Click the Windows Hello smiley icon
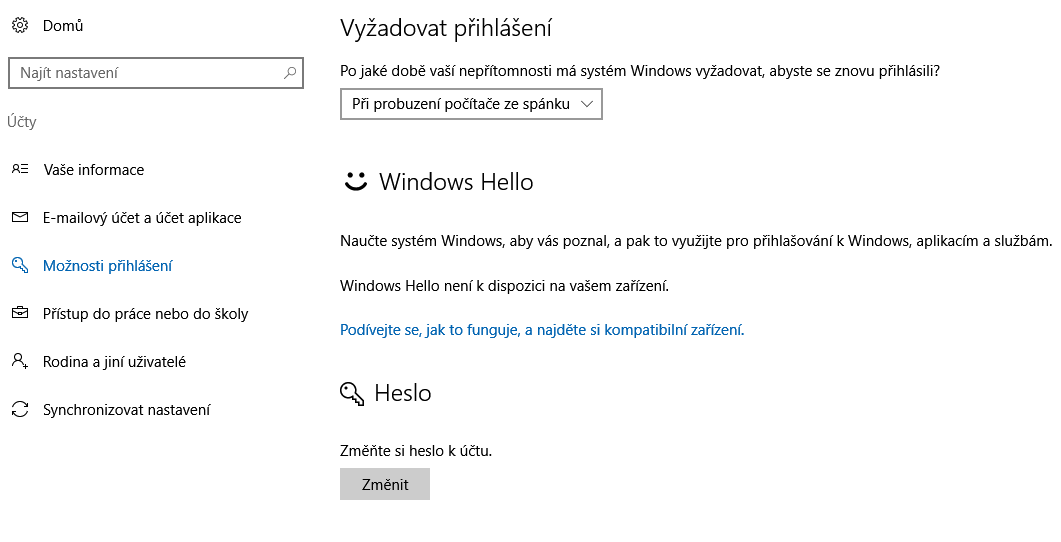 point(355,181)
